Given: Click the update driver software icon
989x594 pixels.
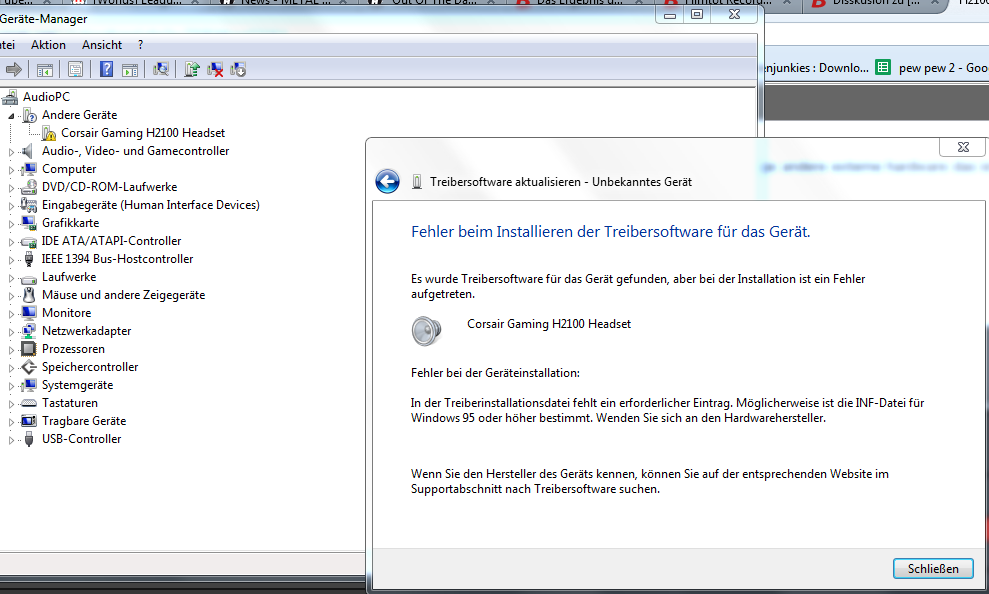Looking at the screenshot, I should click(192, 69).
